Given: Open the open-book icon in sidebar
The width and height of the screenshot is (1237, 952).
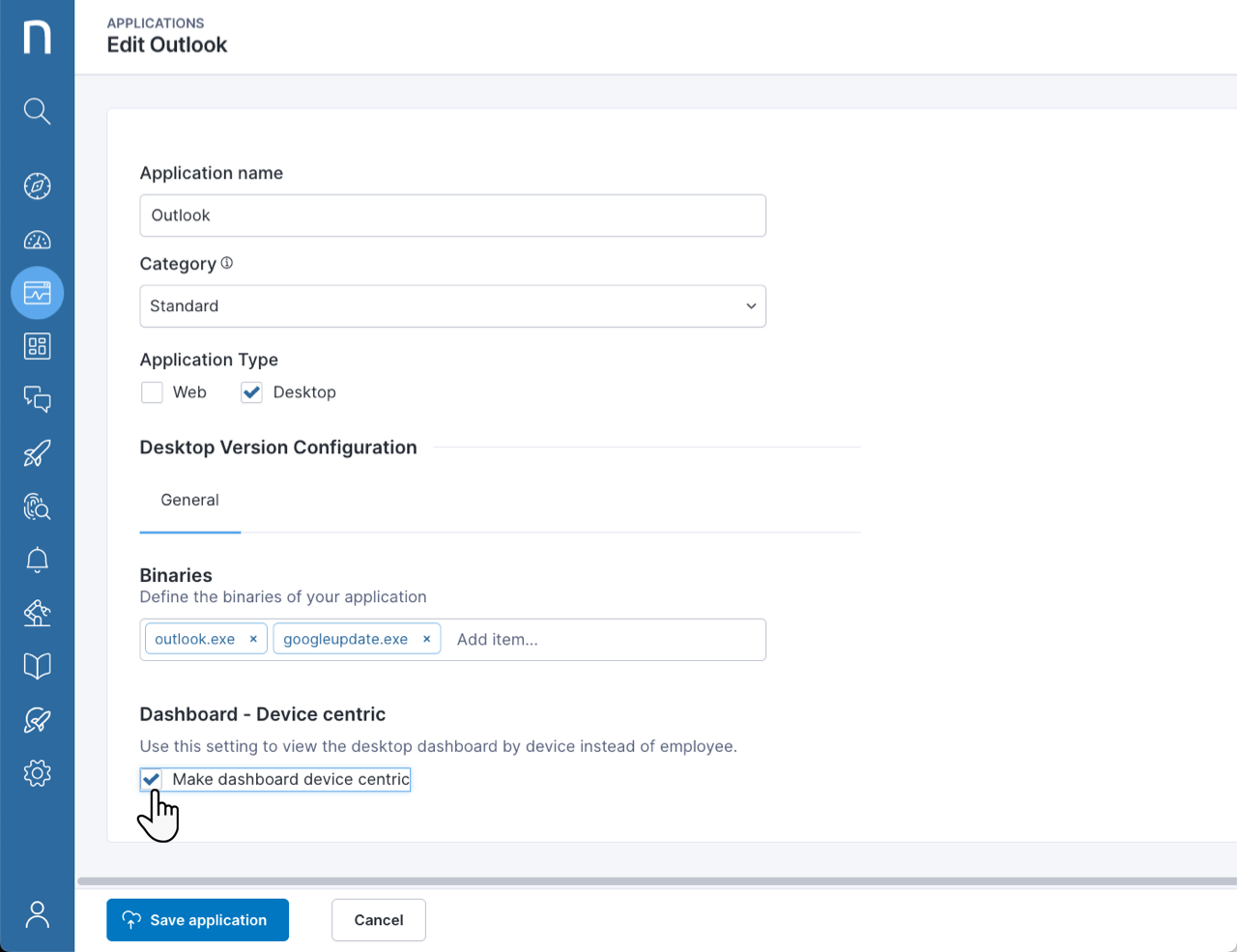Looking at the screenshot, I should 37,666.
